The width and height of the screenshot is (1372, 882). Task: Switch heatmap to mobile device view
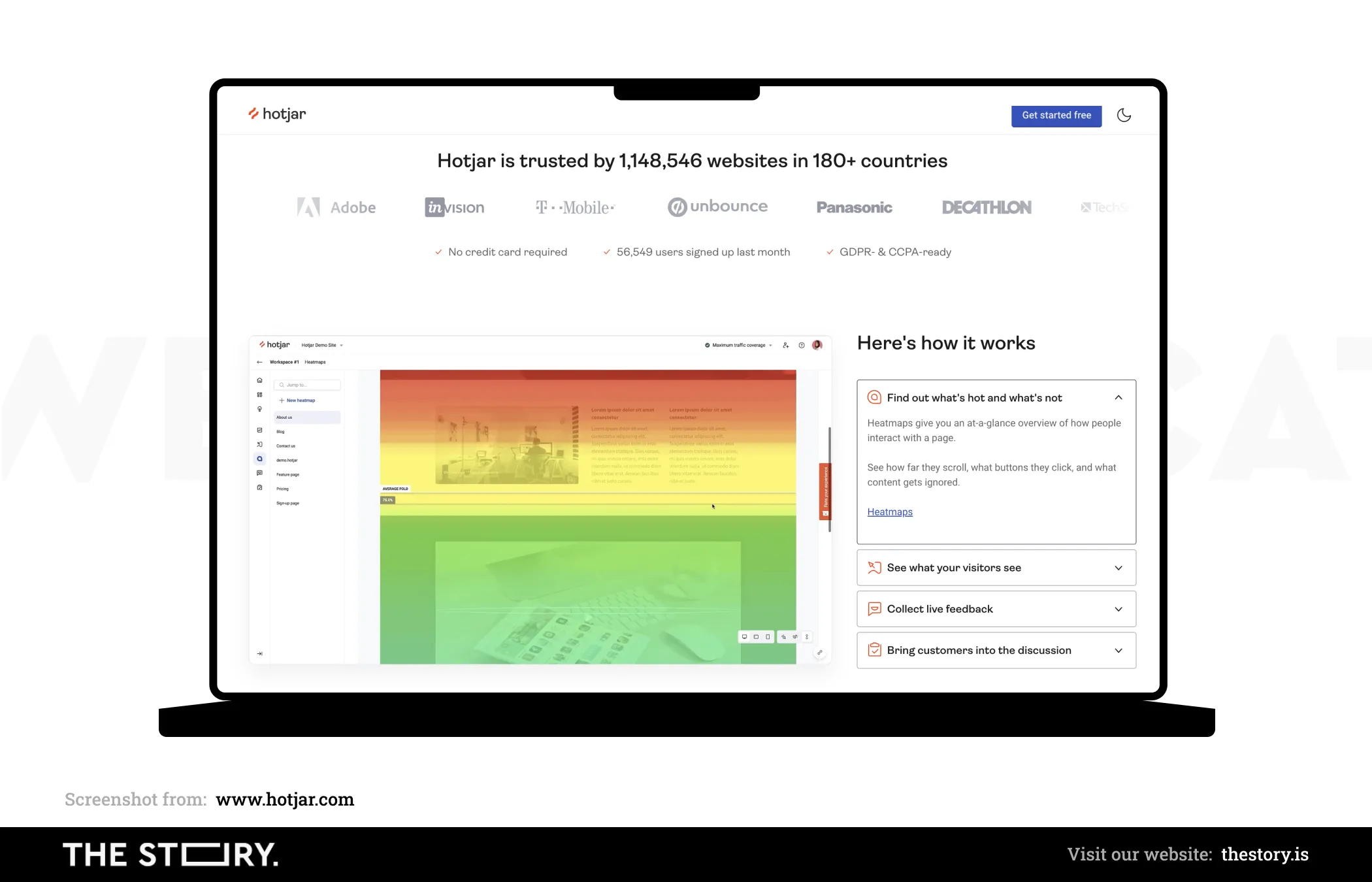tap(768, 636)
